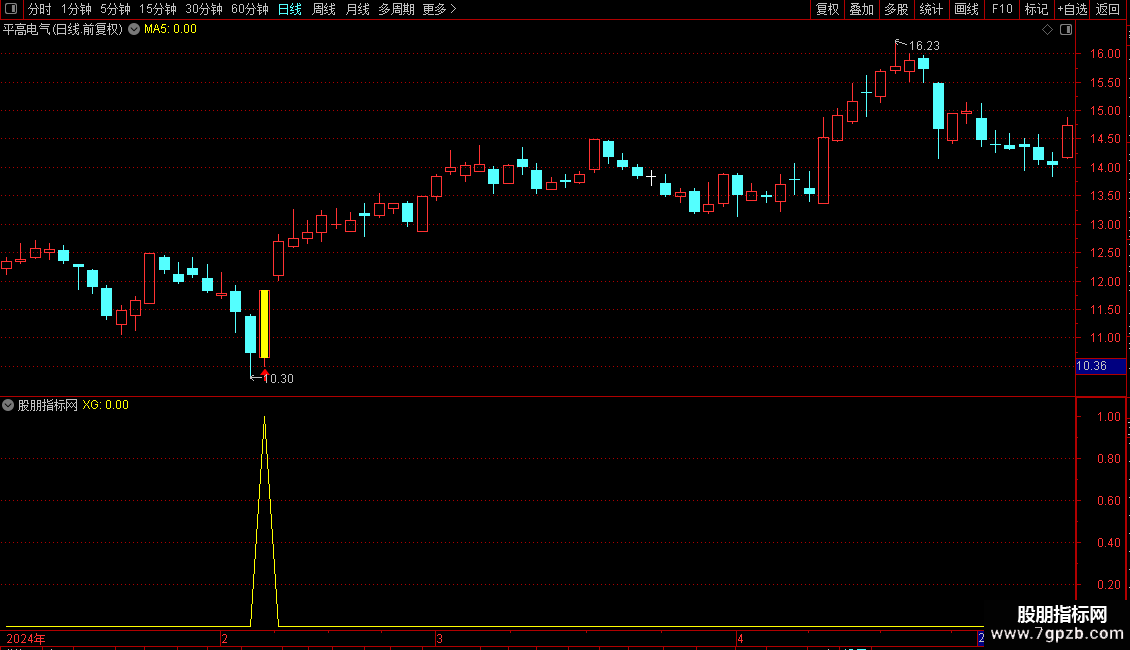Screen dimensions: 1130x650
Task: Open 股朋指标网 indicator settings circle icon
Action: pos(8,405)
